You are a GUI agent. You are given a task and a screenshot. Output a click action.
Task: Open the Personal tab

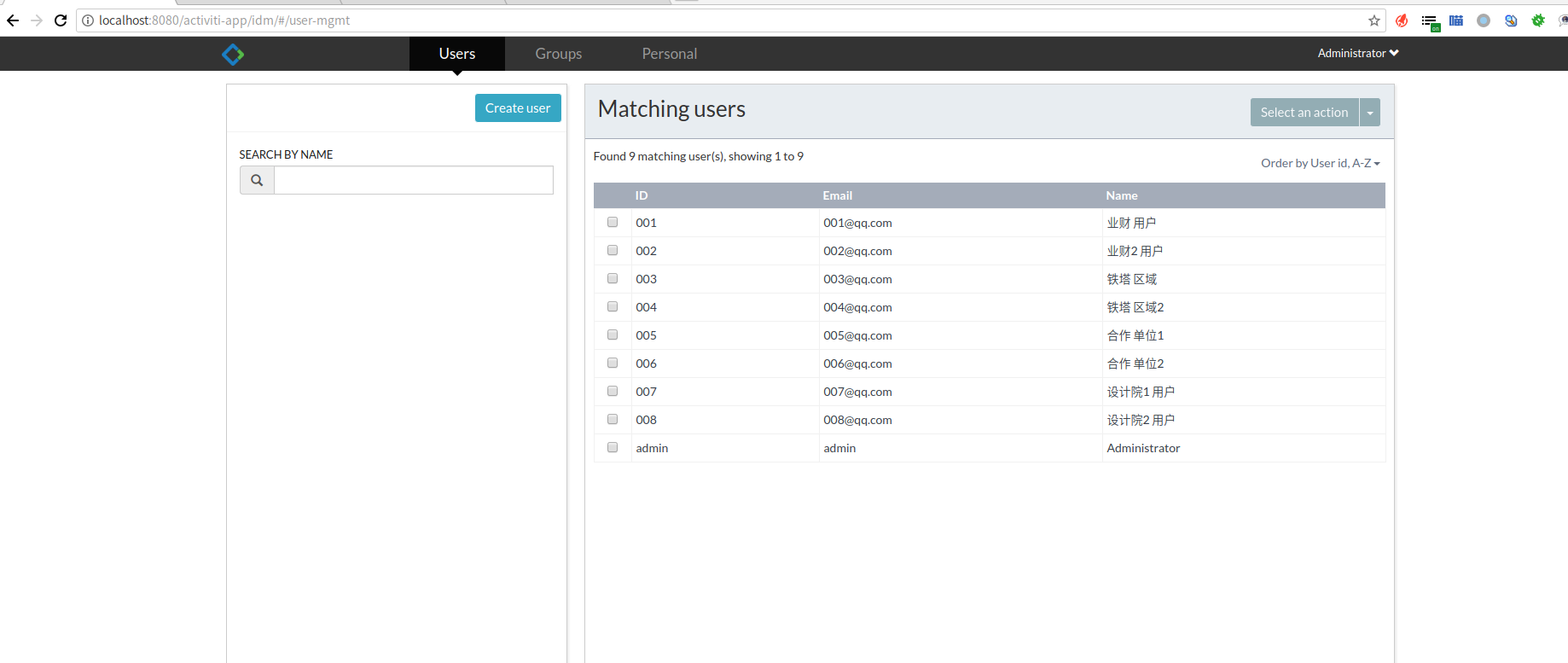pos(669,54)
